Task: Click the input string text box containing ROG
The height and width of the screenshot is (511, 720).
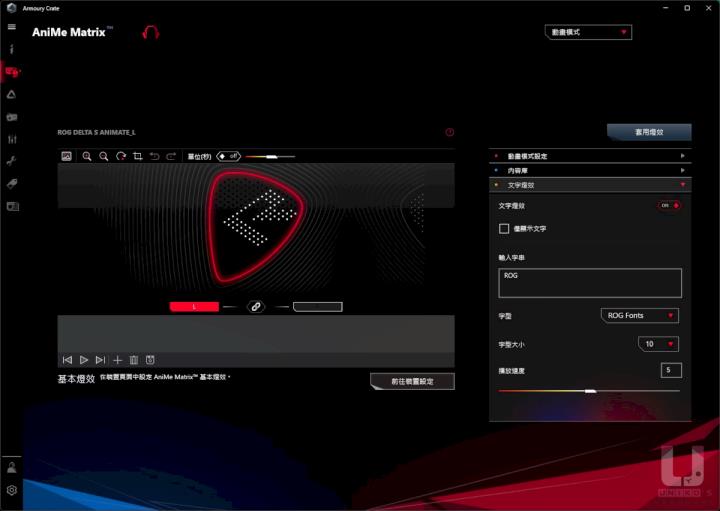Action: point(590,283)
